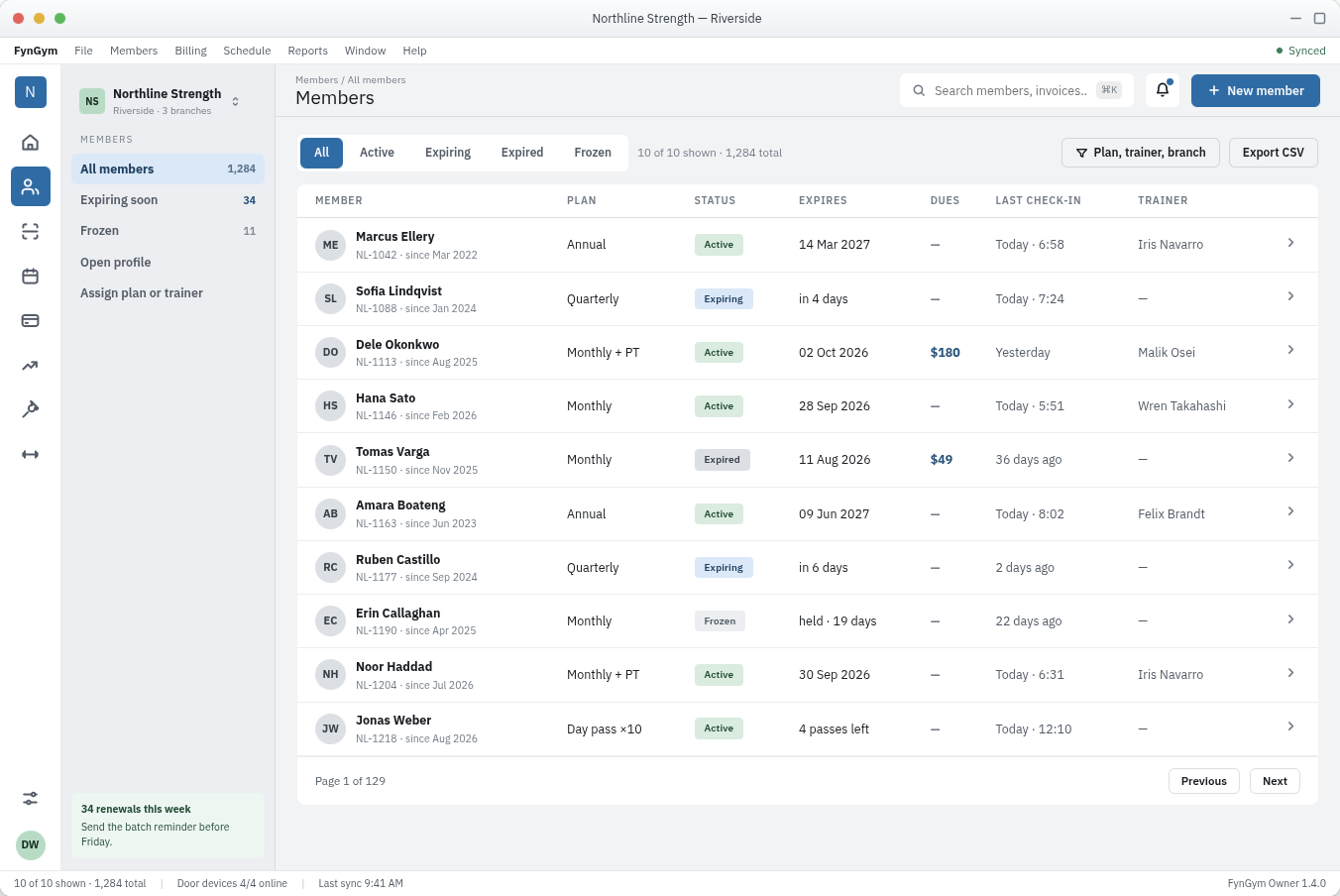Open the settings sliders icon in sidebar
The width and height of the screenshot is (1340, 896).
coord(31,798)
